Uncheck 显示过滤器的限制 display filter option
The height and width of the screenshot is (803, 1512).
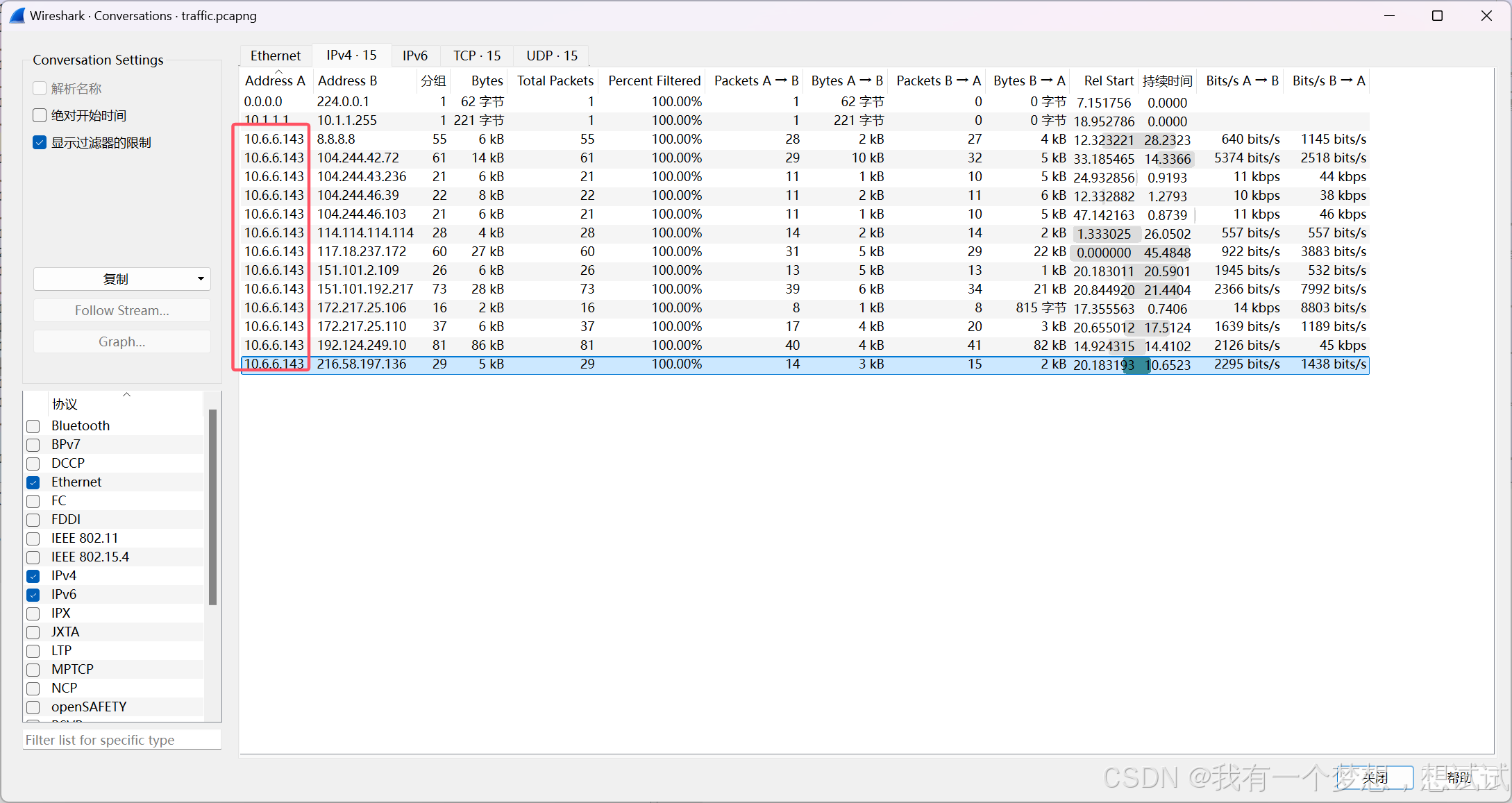click(x=40, y=142)
